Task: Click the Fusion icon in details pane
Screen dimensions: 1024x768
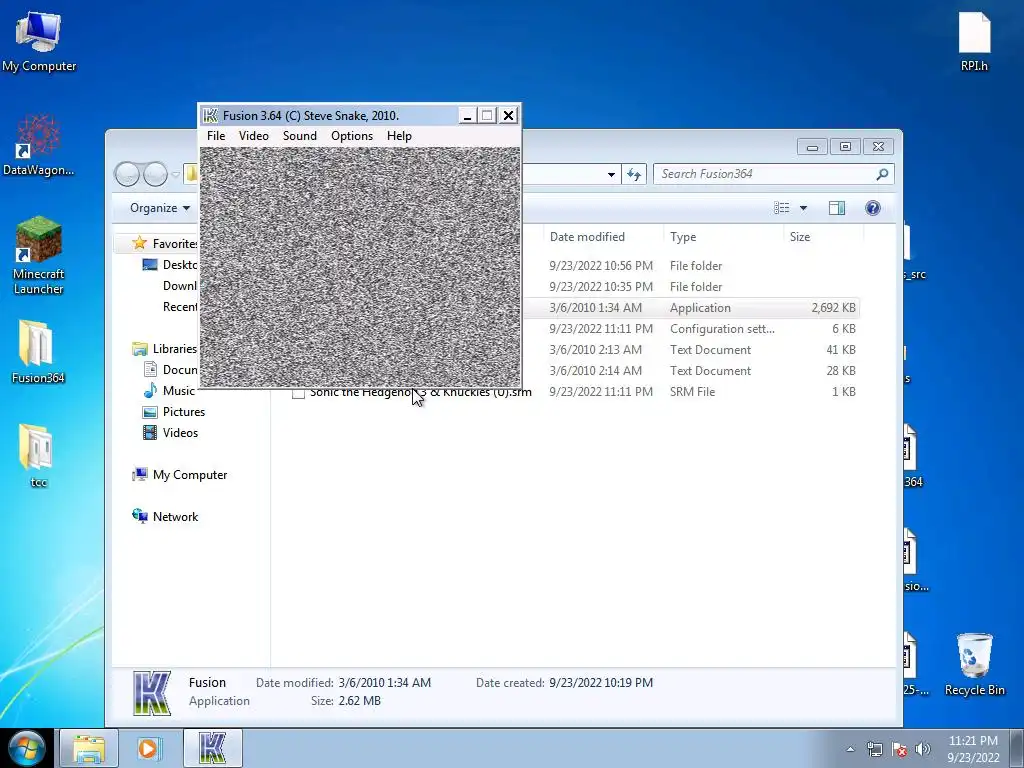Action: click(152, 692)
